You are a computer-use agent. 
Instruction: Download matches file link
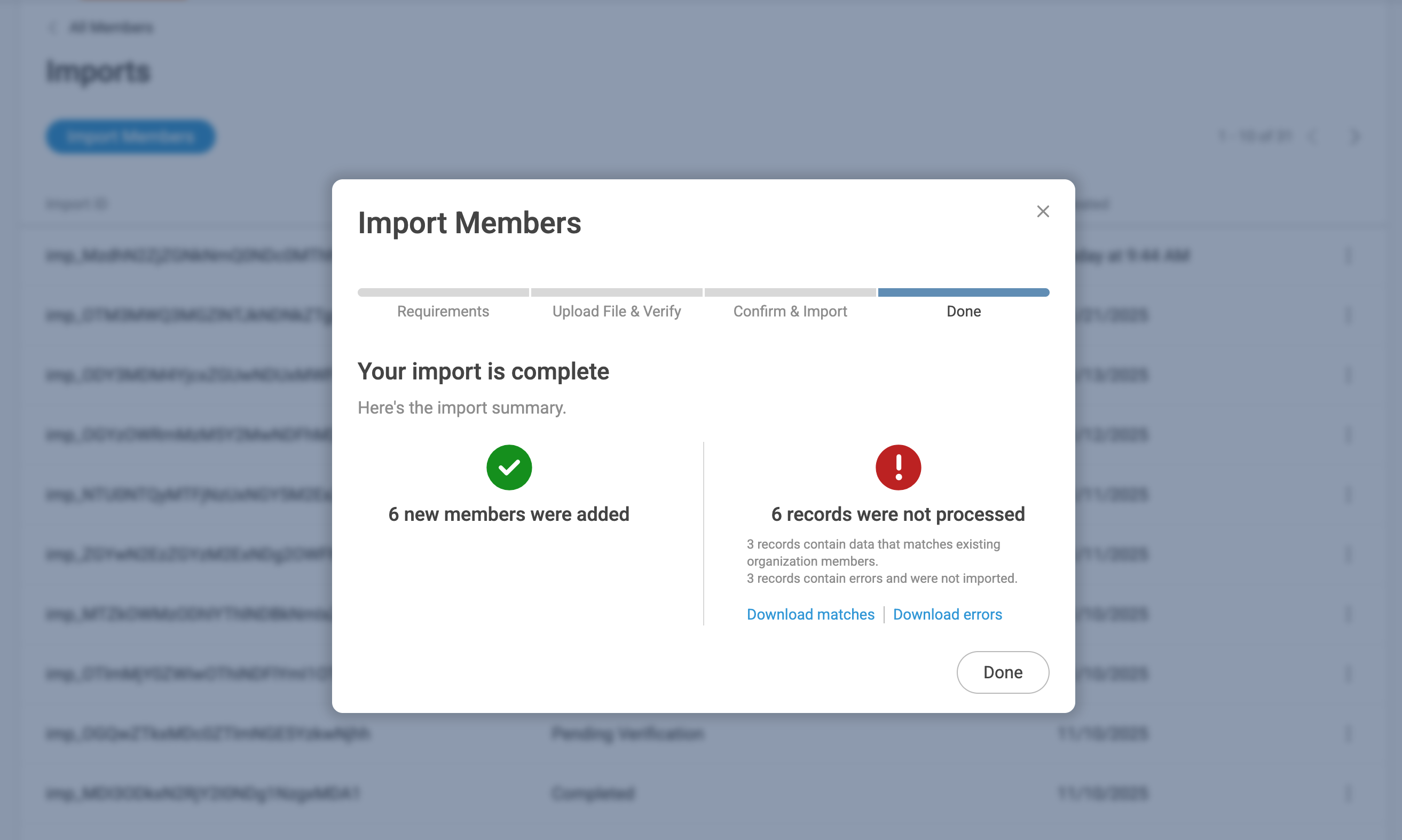coord(810,614)
